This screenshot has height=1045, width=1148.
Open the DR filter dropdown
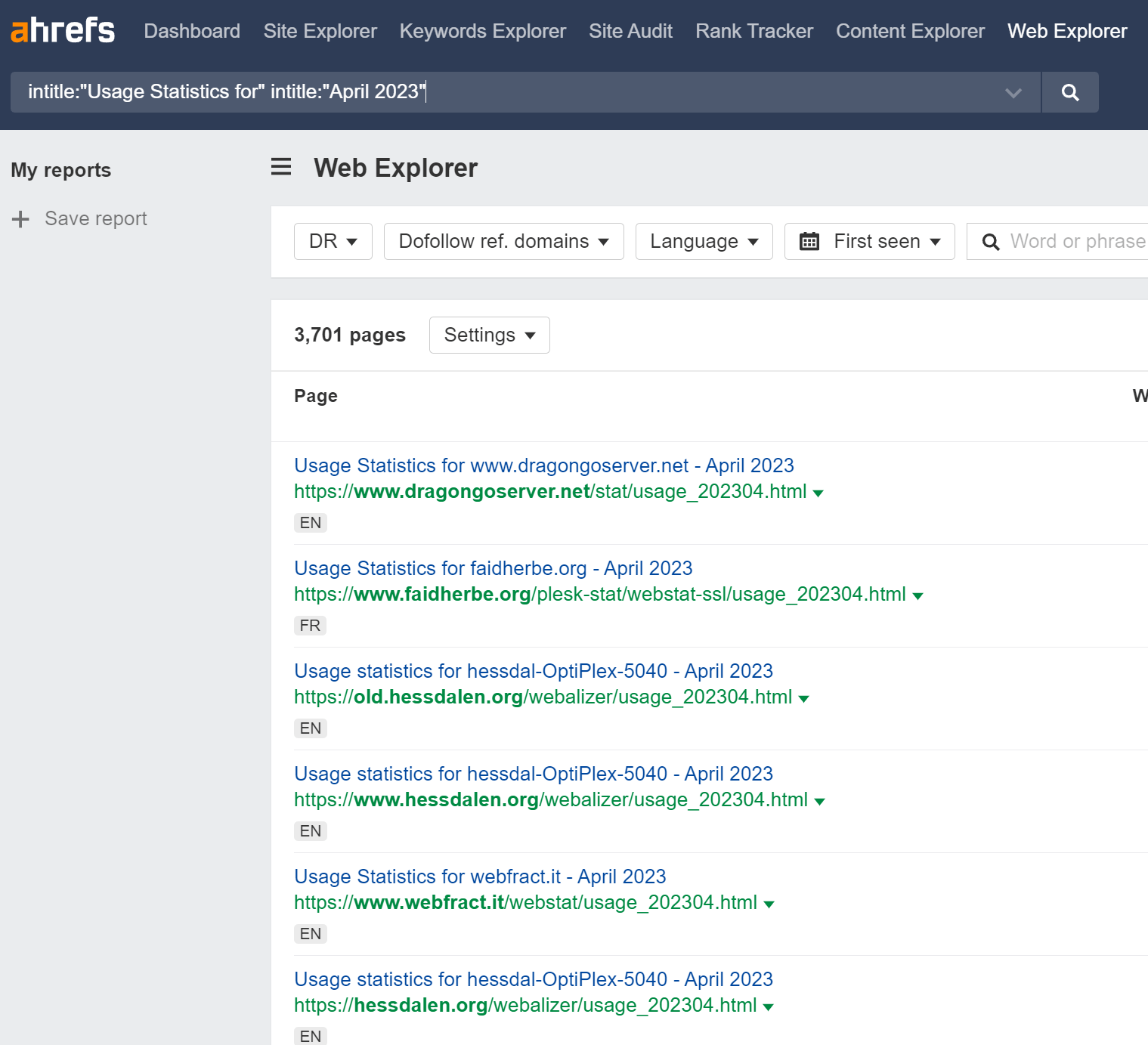(x=333, y=241)
